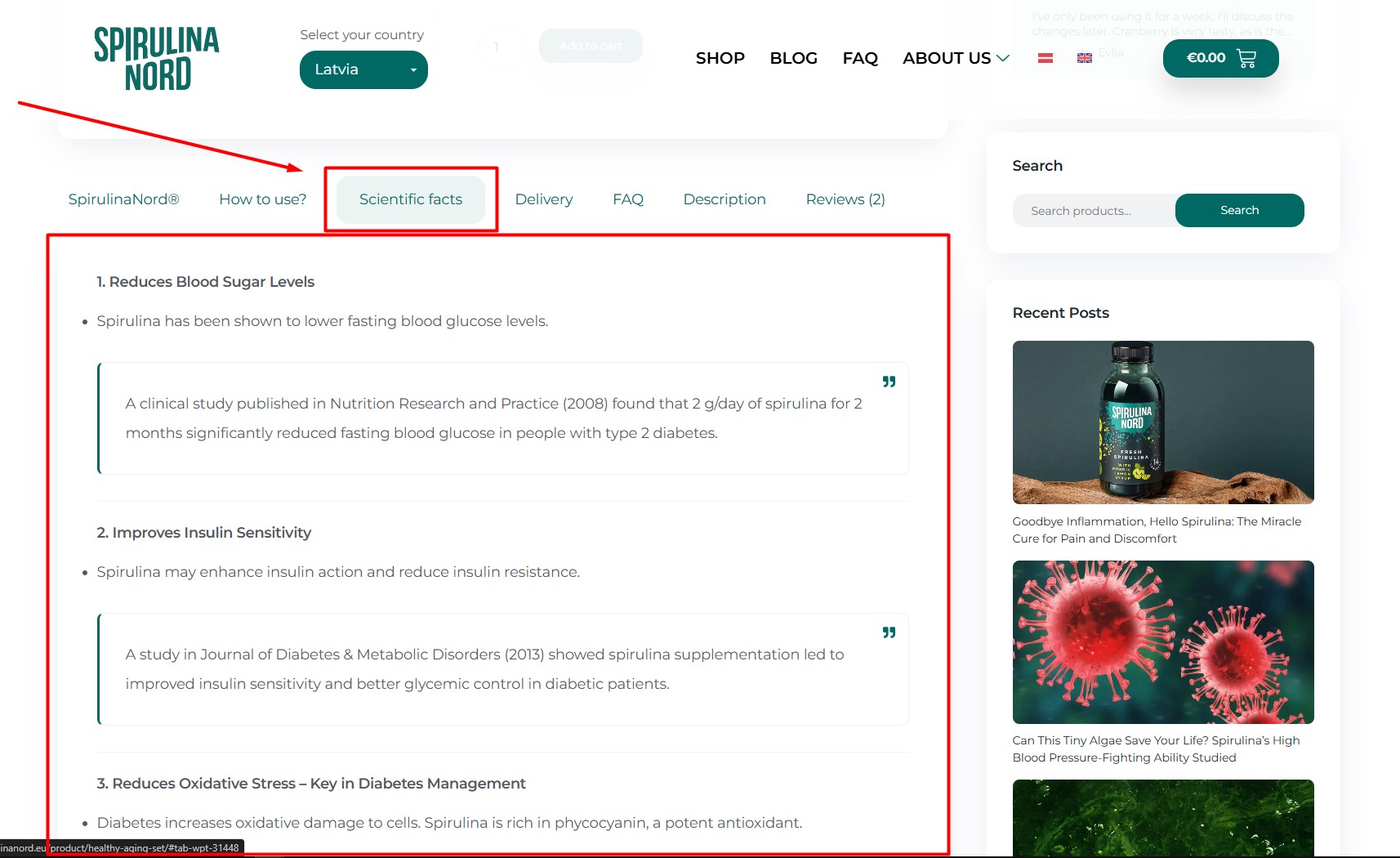Open the Delivery tab
This screenshot has height=858, width=1400.
544,199
